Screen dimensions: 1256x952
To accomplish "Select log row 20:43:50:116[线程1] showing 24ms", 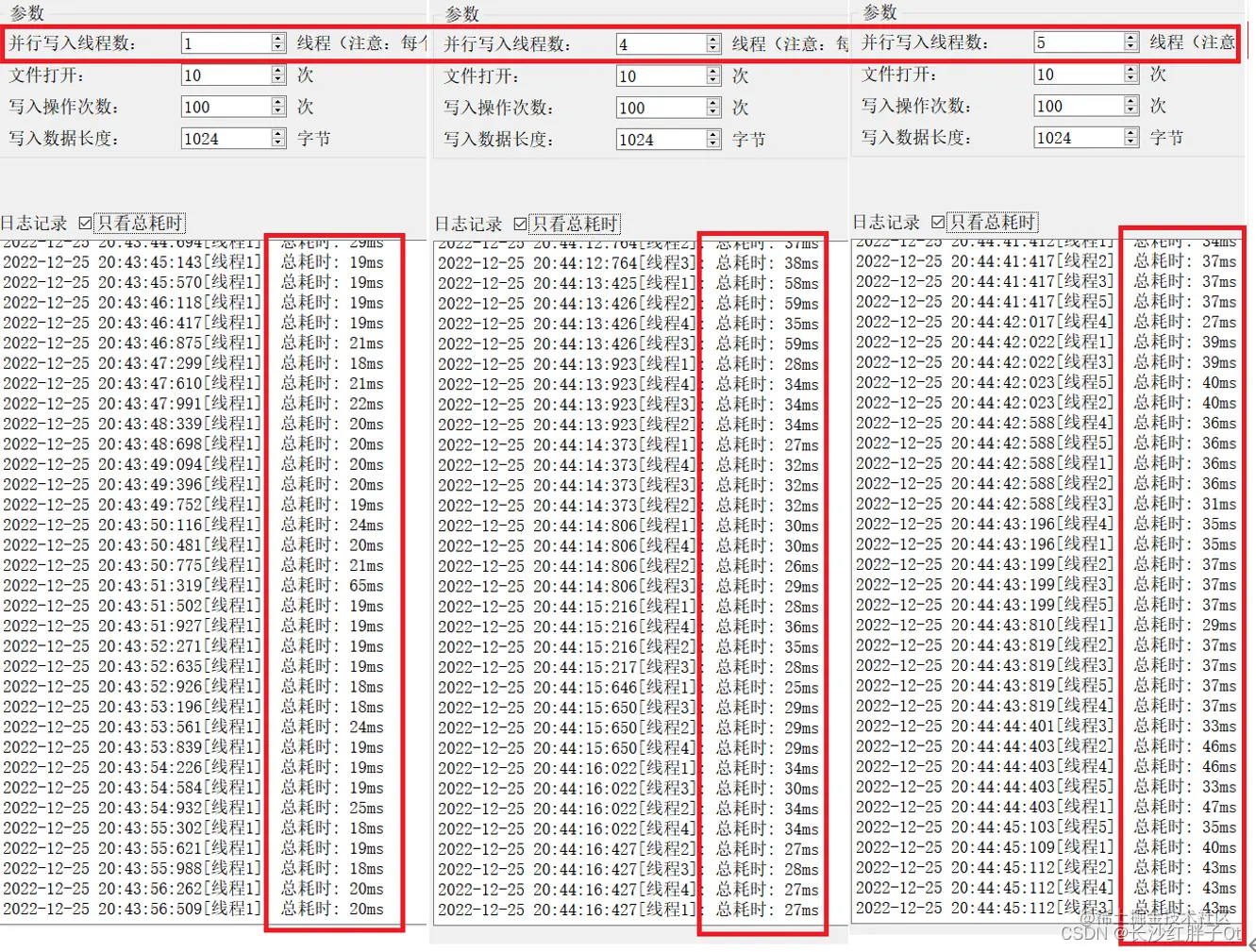I will point(193,525).
